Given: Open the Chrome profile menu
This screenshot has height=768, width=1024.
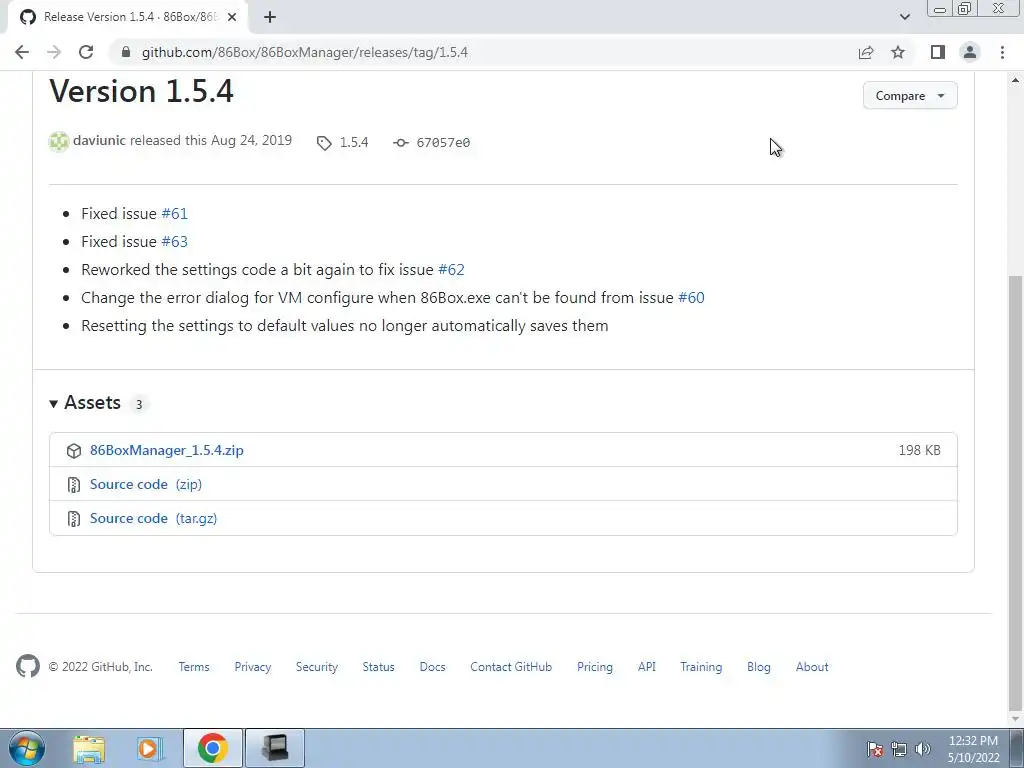Looking at the screenshot, I should 970,52.
